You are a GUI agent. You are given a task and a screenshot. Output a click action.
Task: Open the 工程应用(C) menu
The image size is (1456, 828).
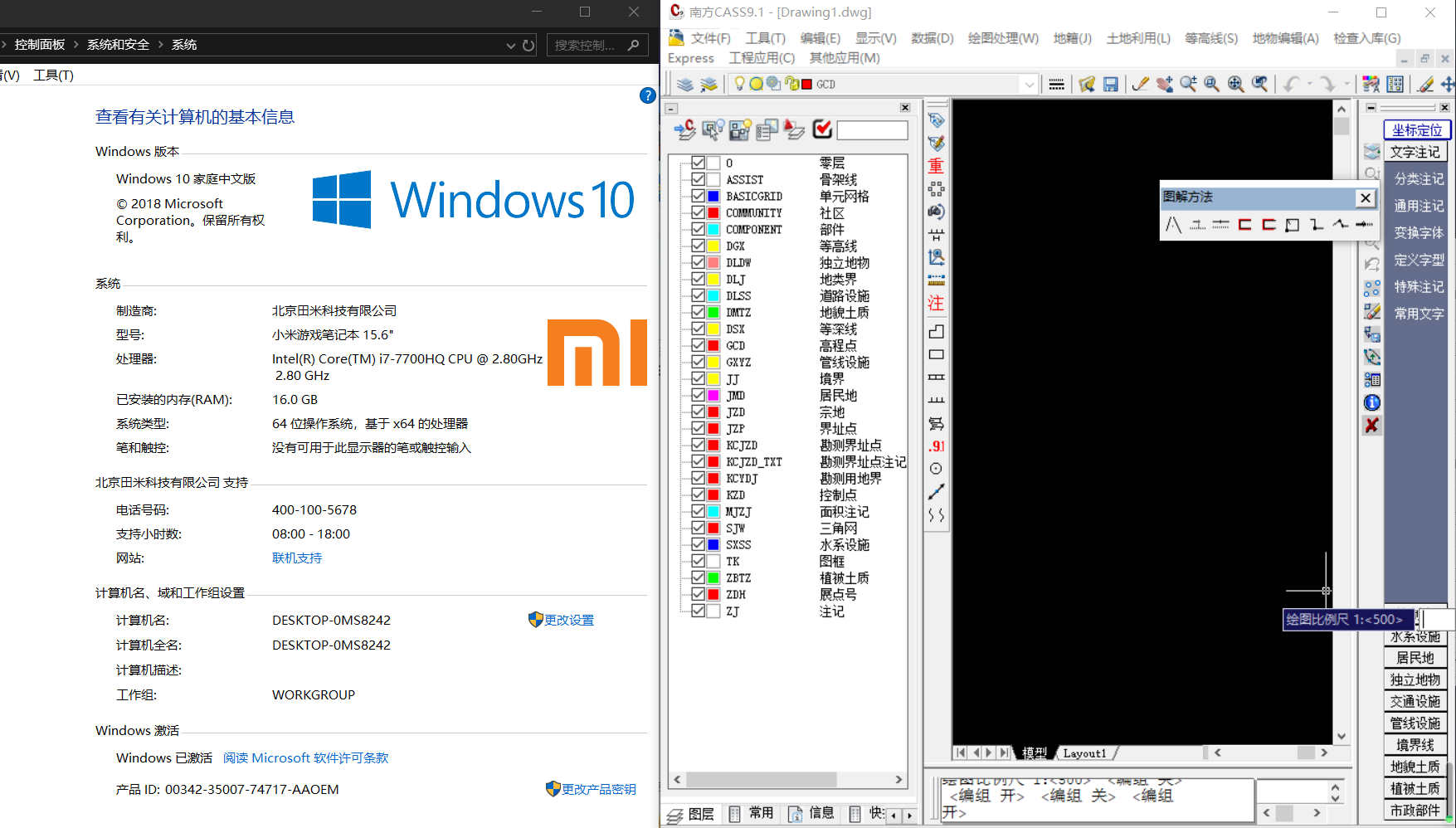coord(762,58)
